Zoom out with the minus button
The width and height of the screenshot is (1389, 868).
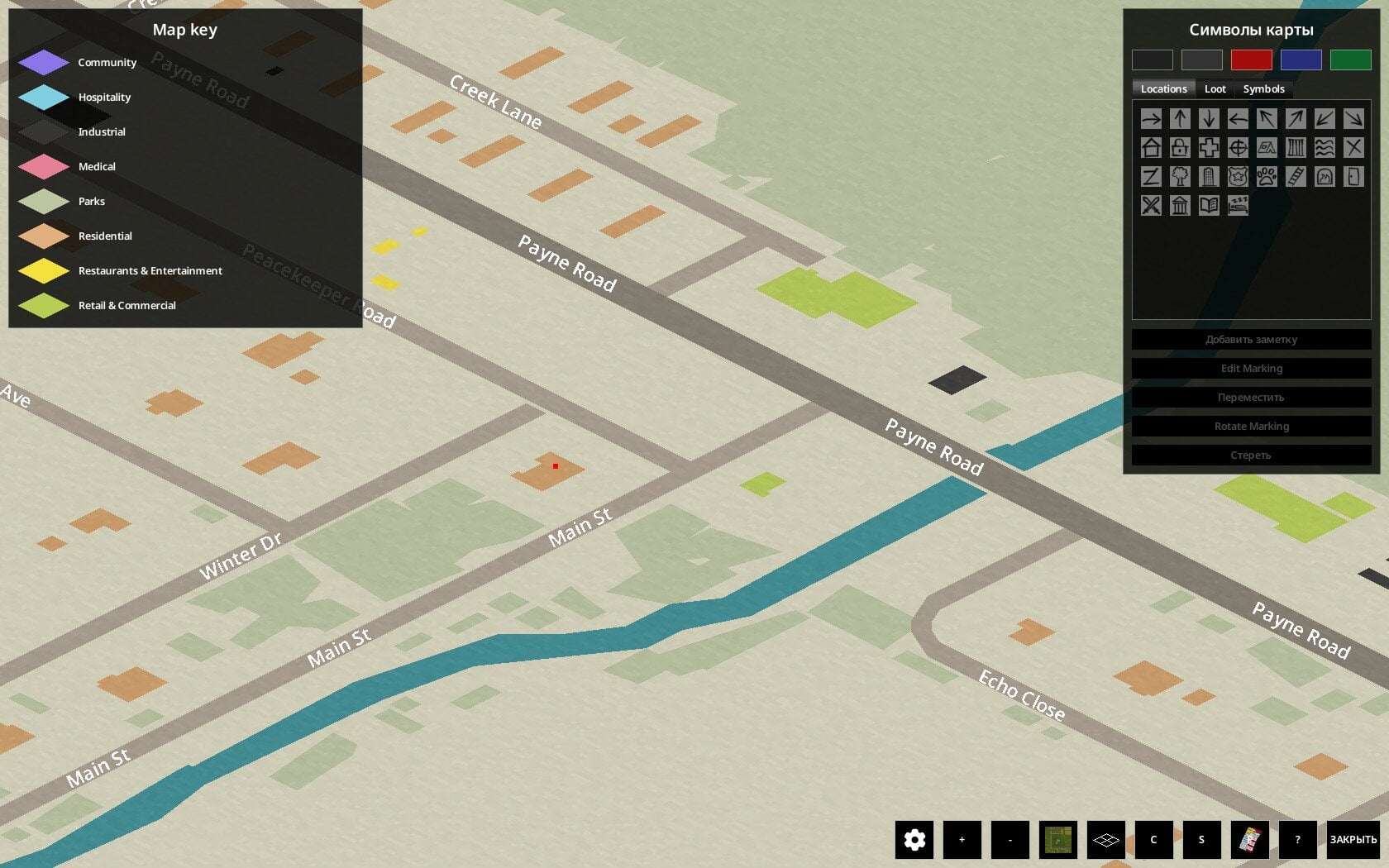point(1010,840)
